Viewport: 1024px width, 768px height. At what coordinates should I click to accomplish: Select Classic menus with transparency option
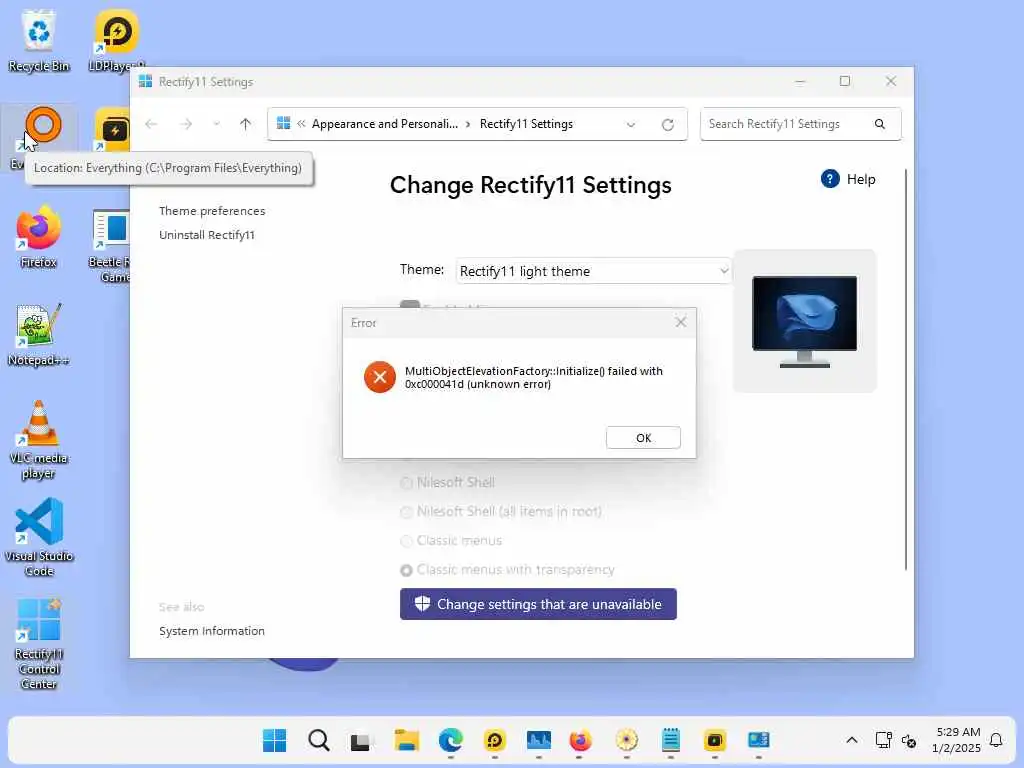point(406,570)
